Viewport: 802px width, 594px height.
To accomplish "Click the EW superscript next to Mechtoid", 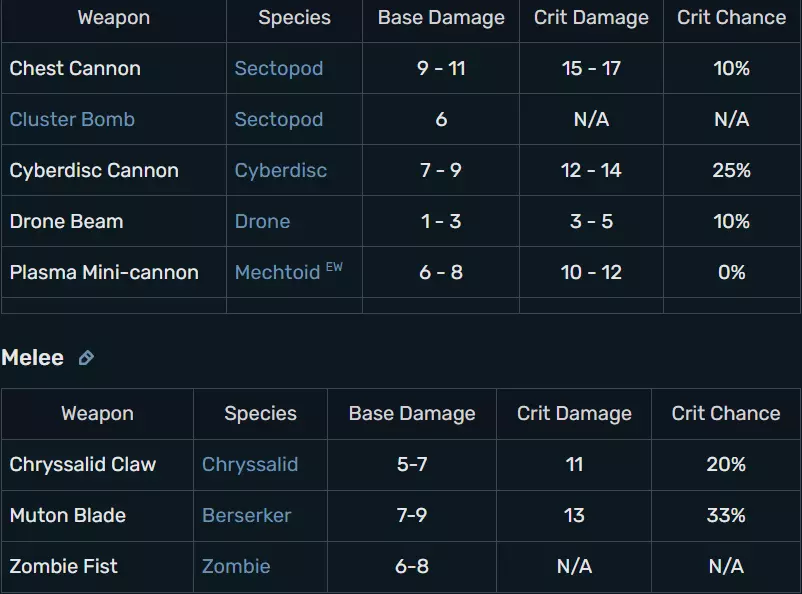I will click(x=334, y=267).
